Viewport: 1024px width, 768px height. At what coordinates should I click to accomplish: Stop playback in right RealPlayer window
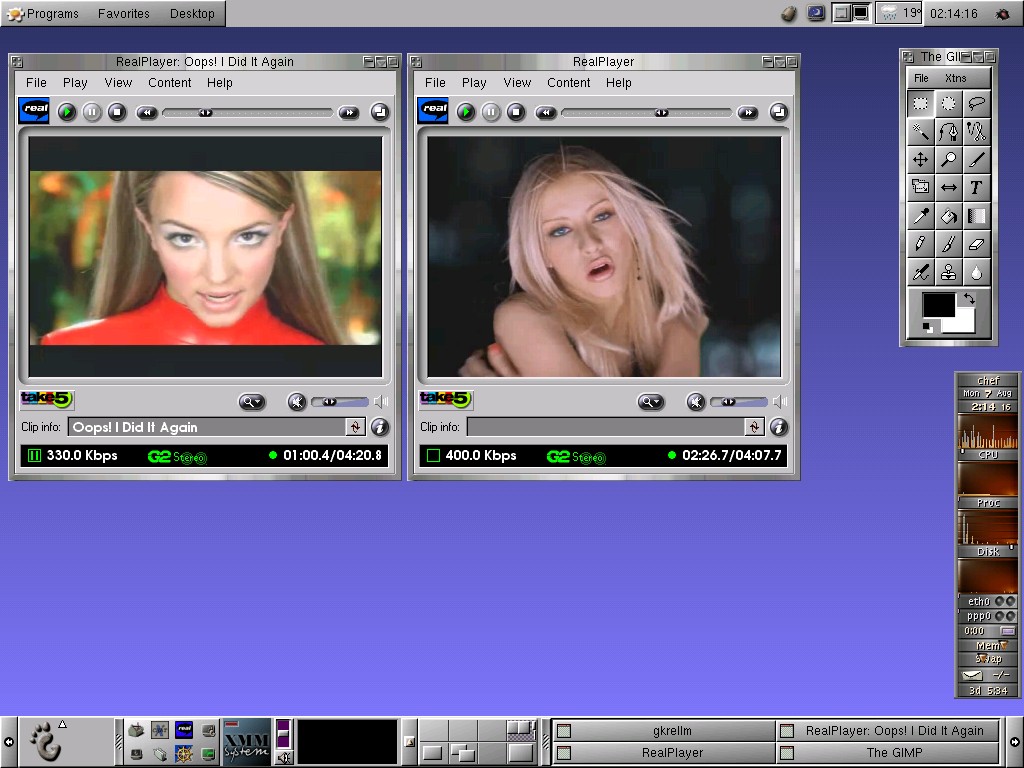(516, 112)
